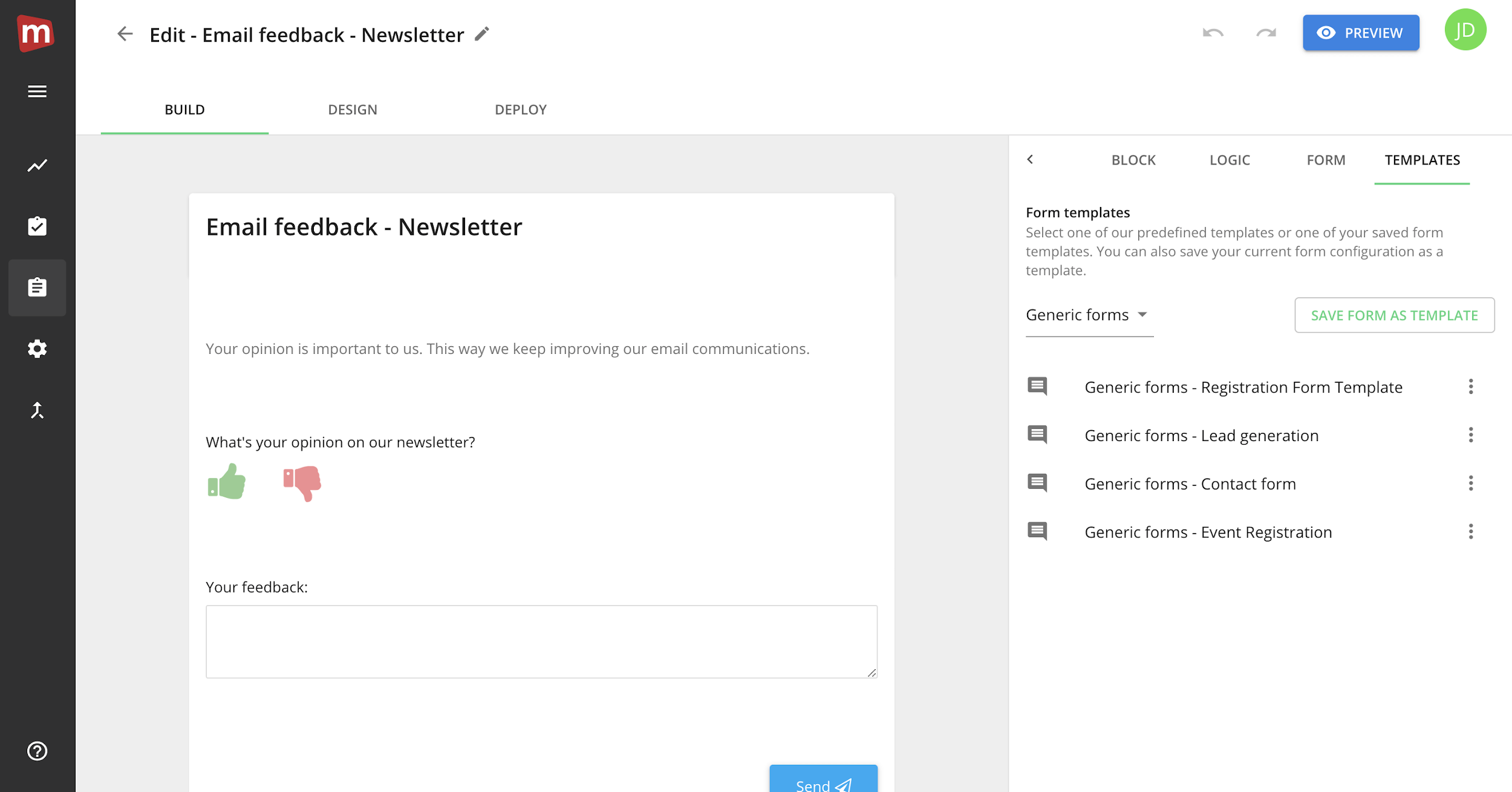Click the settings gear icon in sidebar
Viewport: 1512px width, 792px height.
pyautogui.click(x=37, y=348)
